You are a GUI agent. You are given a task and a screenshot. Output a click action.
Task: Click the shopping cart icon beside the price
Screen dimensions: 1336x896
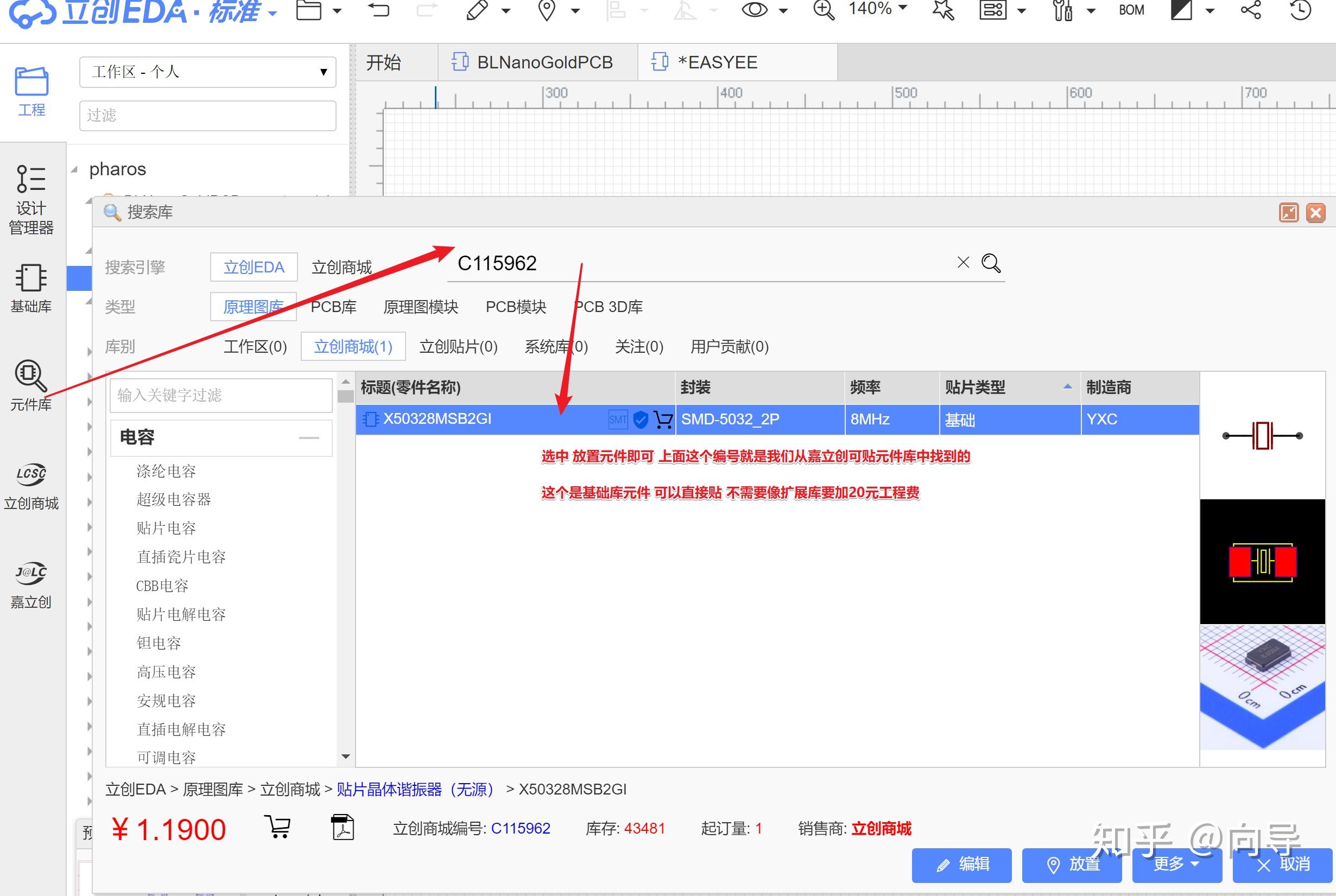(278, 827)
